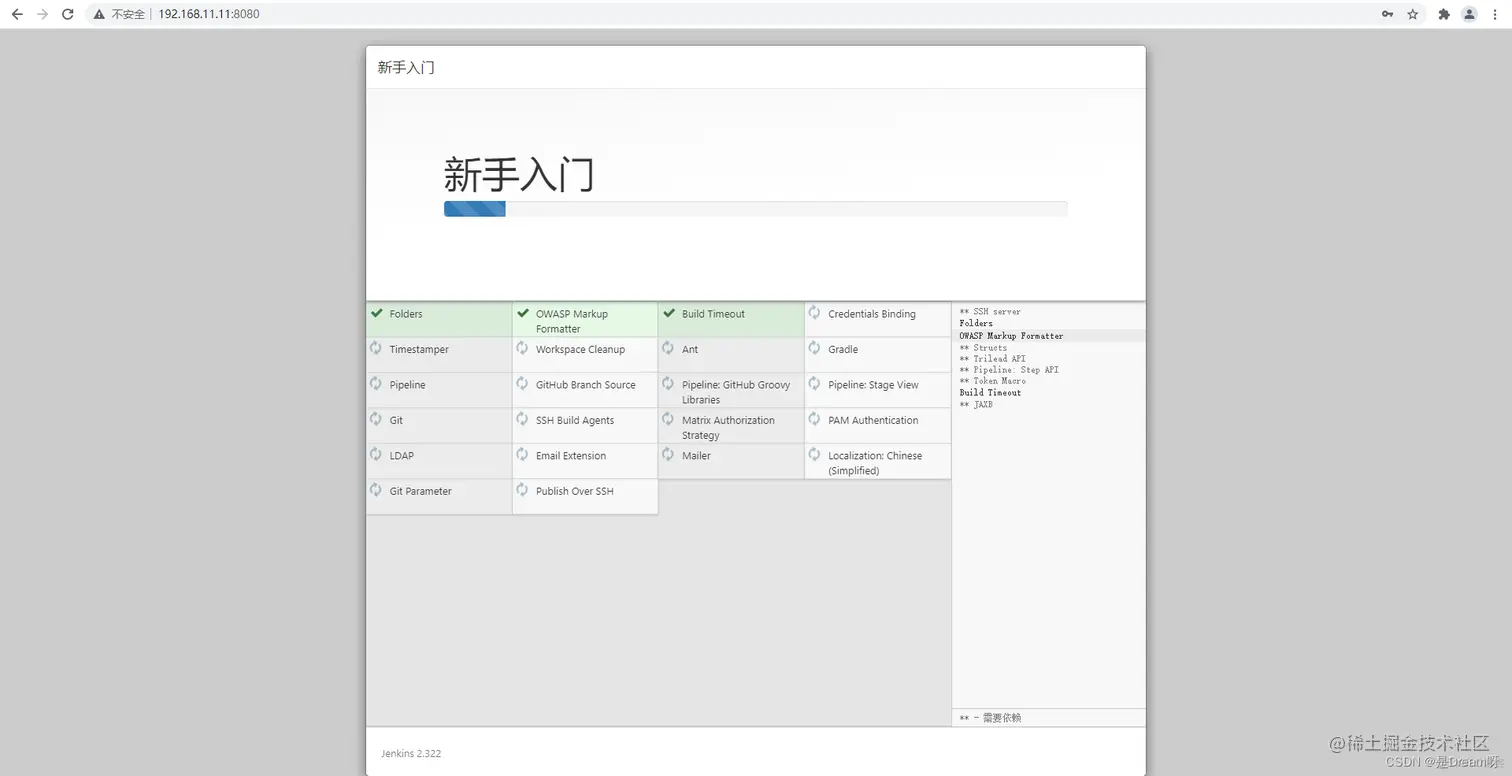Click the spinner icon beside LDAP

[376, 455]
